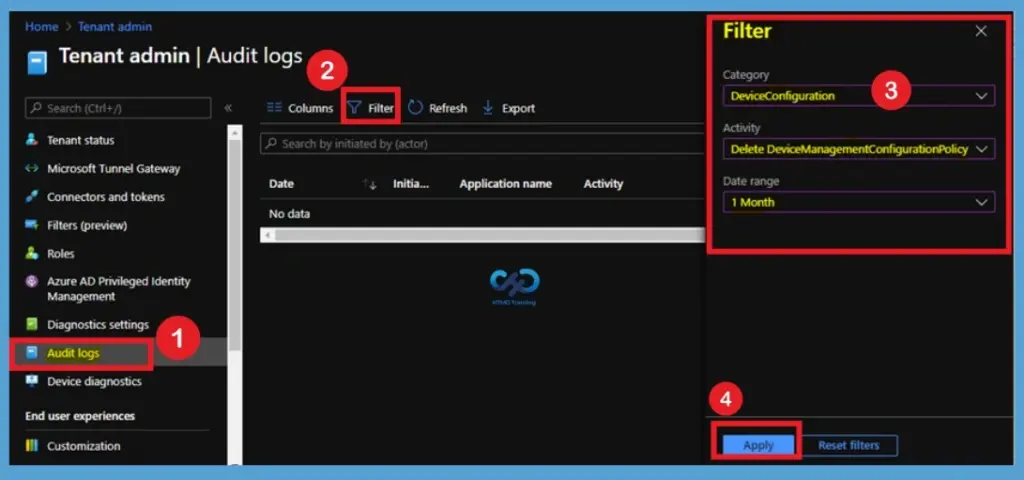Close the Filter panel with X
The width and height of the screenshot is (1024, 480).
(x=981, y=31)
